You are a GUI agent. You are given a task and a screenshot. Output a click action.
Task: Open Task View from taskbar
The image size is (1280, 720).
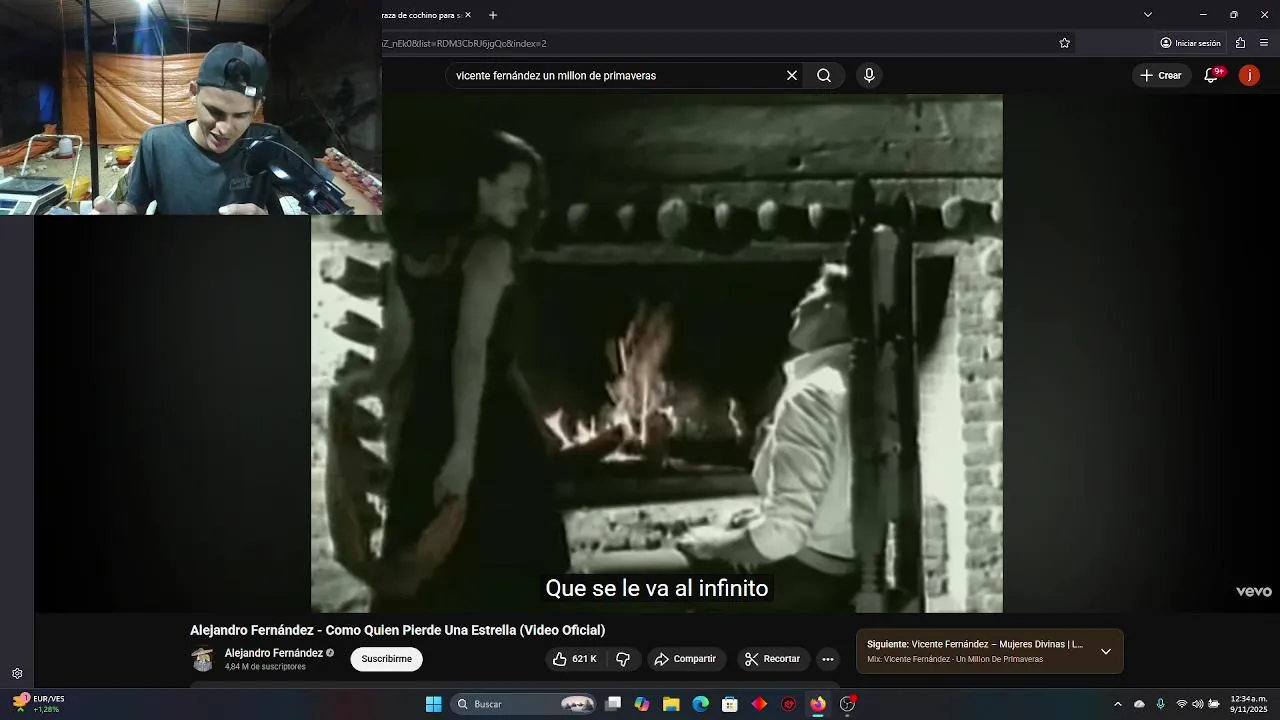click(613, 704)
